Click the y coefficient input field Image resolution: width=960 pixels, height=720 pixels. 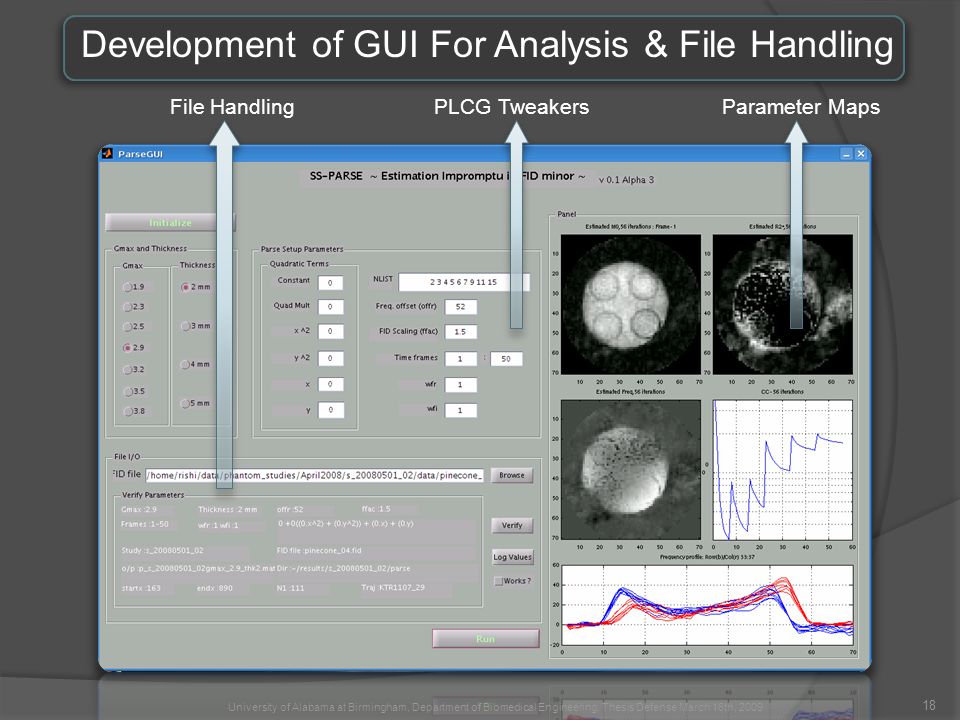[331, 410]
